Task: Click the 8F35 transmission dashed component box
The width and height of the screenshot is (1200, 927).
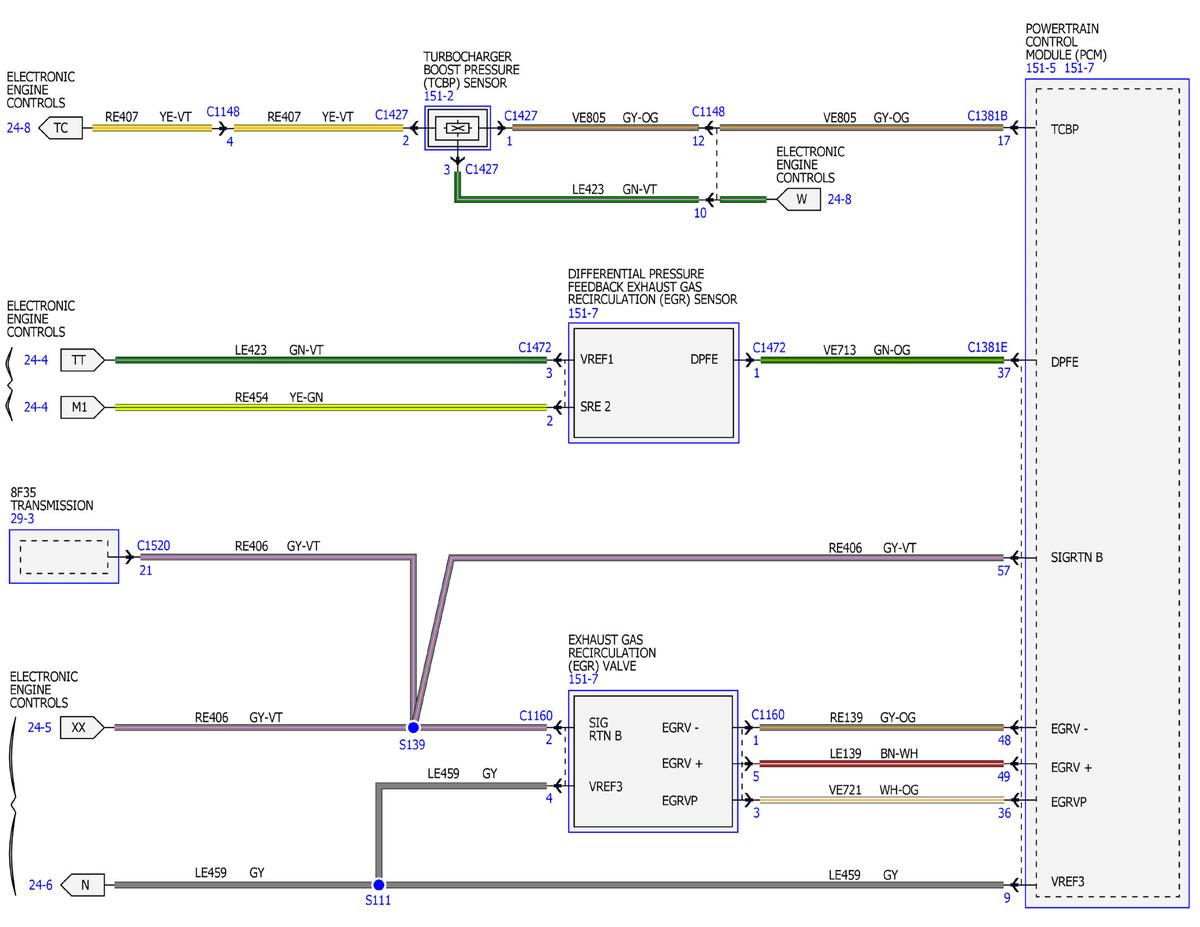Action: [x=64, y=556]
